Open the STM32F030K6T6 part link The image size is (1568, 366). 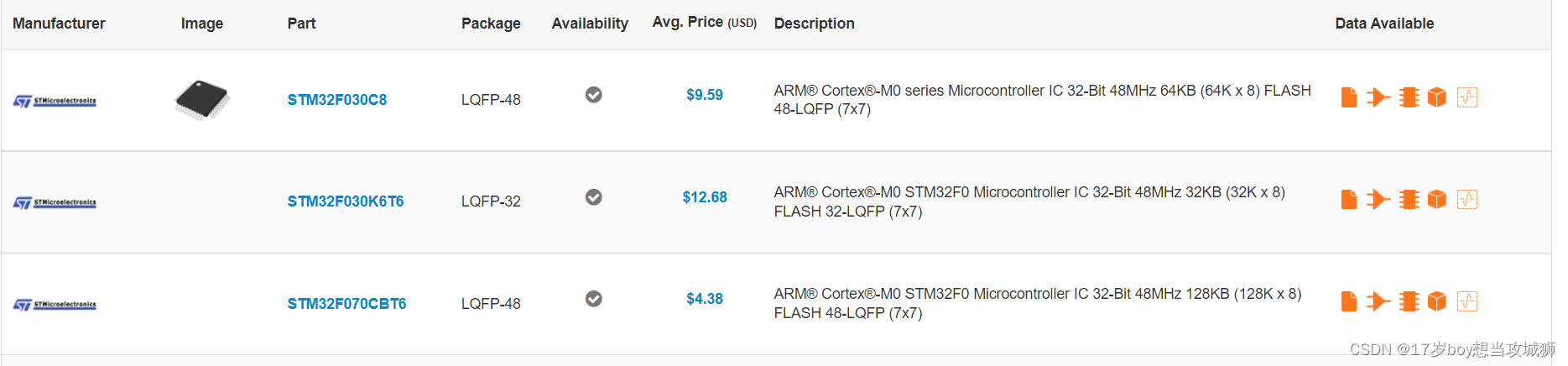pos(345,201)
